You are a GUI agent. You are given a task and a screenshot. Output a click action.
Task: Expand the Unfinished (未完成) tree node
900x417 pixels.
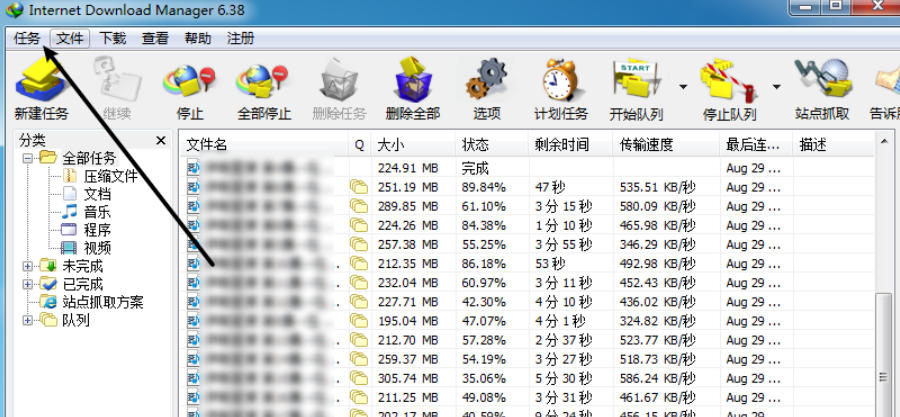pos(27,266)
